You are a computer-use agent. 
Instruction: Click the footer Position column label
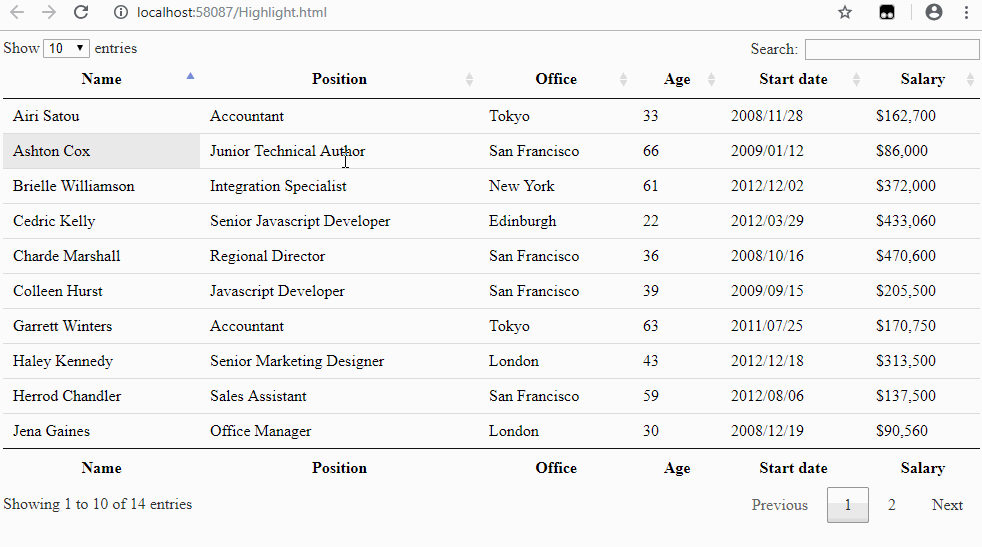[x=339, y=468]
